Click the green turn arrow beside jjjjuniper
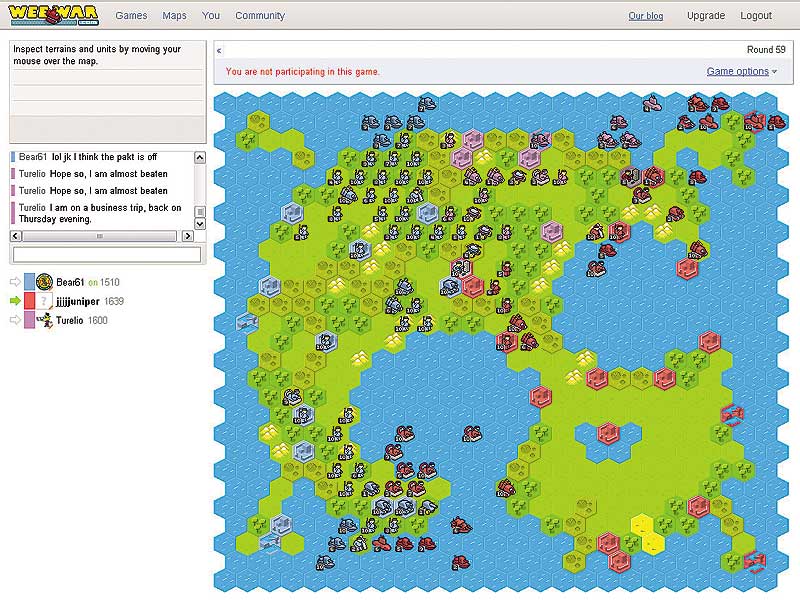 click(x=15, y=301)
